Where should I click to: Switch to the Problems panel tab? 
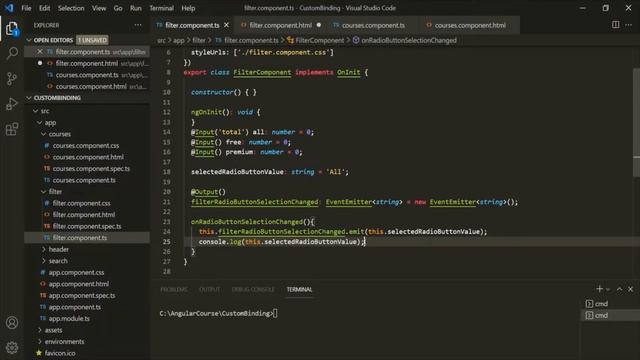tap(174, 289)
